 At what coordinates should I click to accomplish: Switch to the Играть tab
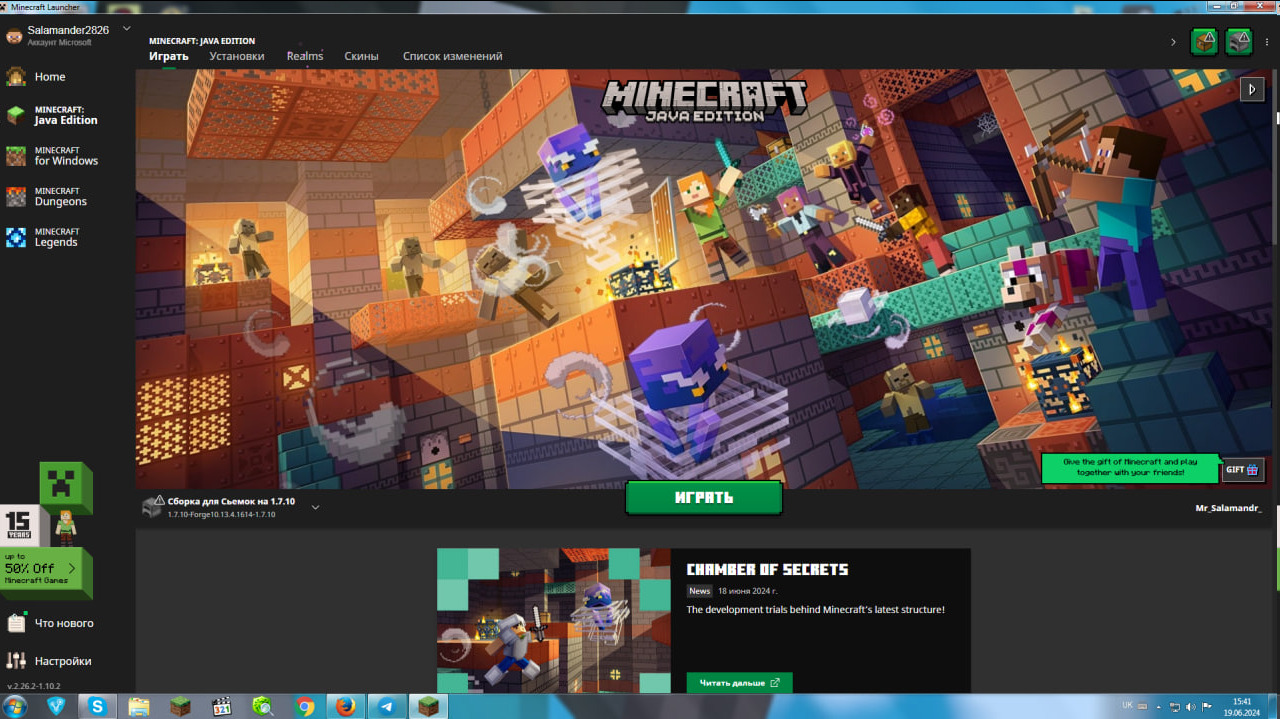tap(169, 57)
